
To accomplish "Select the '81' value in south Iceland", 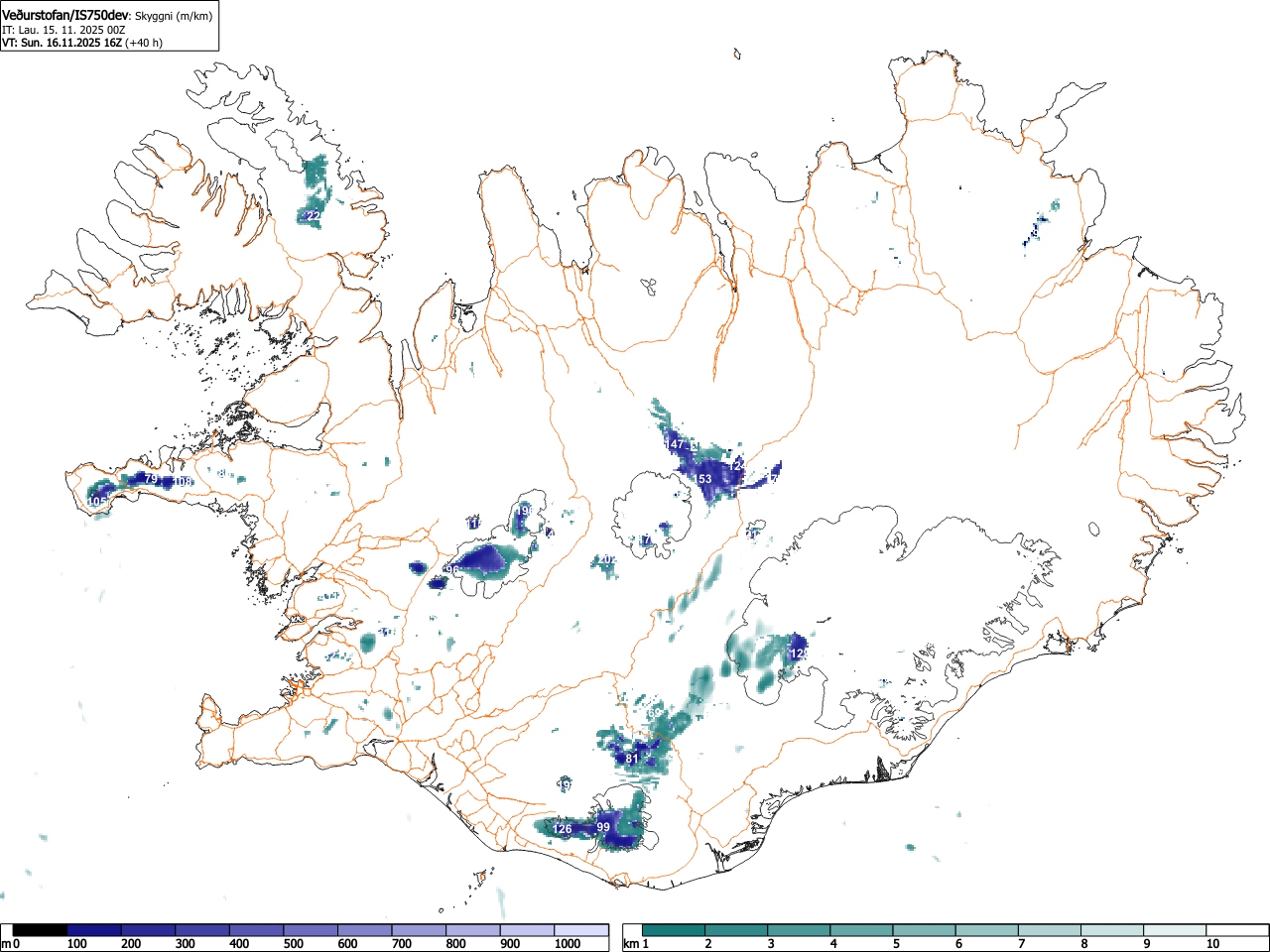I will click(x=632, y=760).
